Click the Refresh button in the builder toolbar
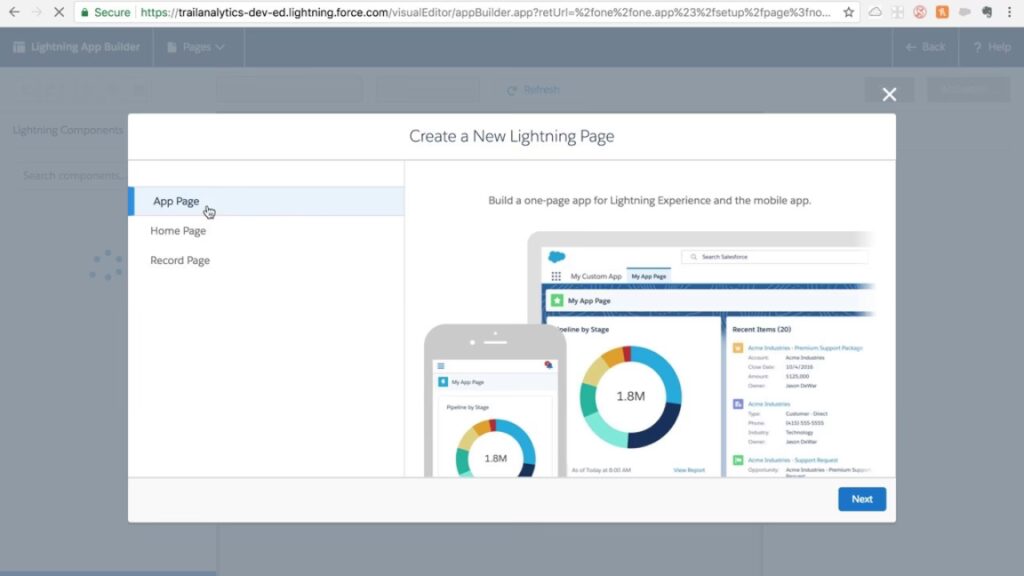 pos(533,90)
